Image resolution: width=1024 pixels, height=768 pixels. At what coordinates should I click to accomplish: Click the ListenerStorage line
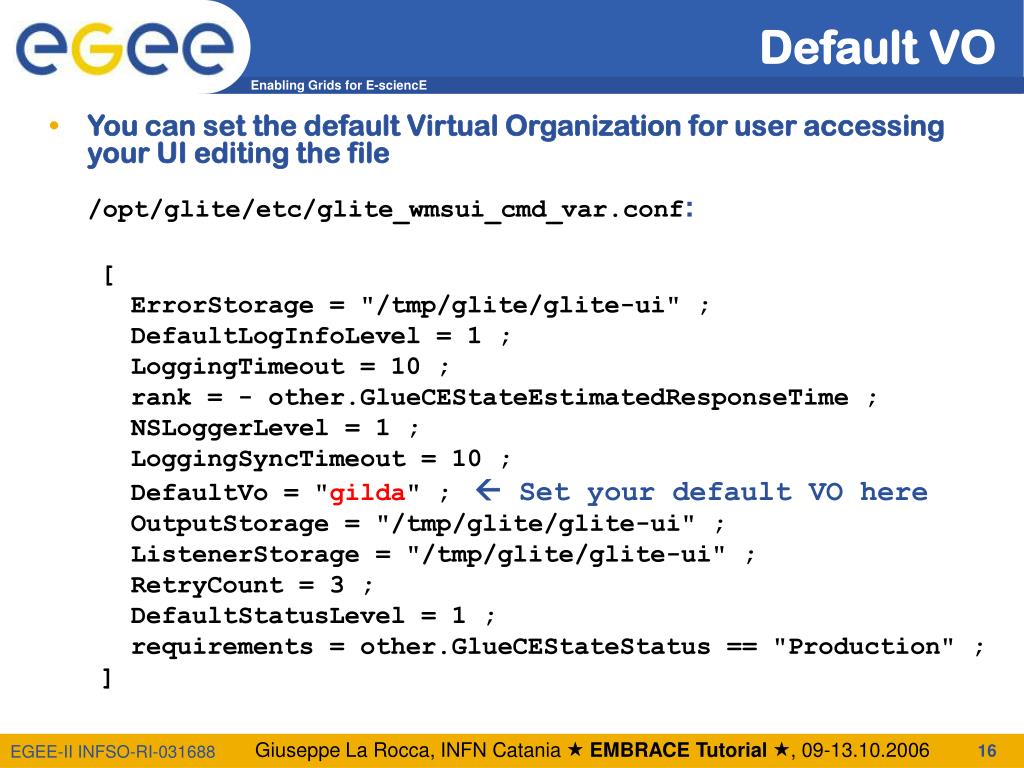point(443,554)
